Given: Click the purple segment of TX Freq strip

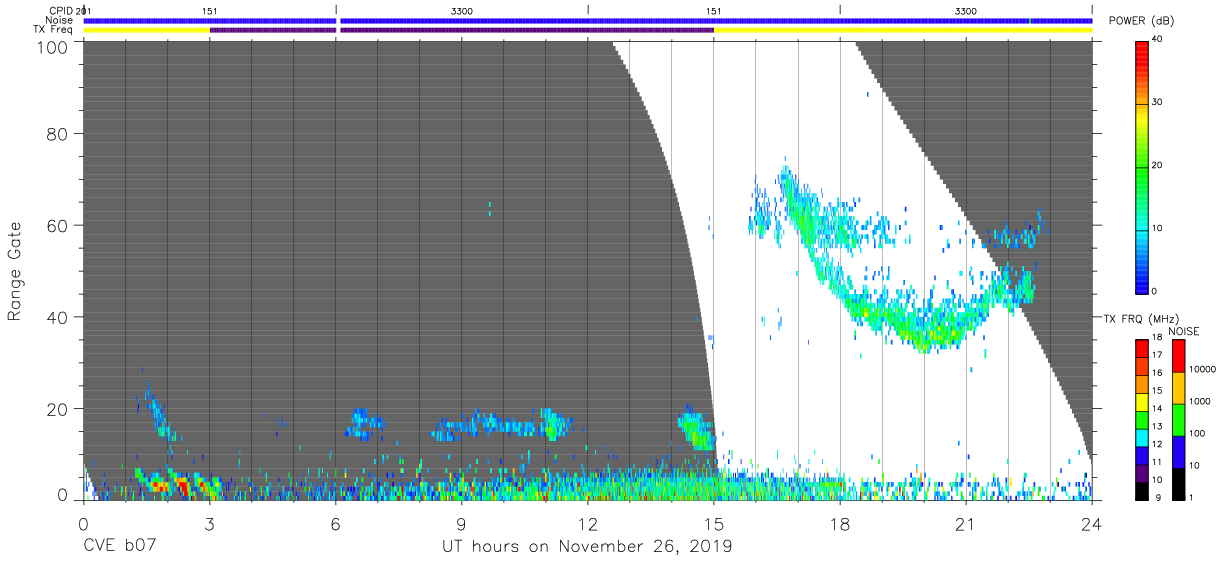Looking at the screenshot, I should click(x=461, y=30).
